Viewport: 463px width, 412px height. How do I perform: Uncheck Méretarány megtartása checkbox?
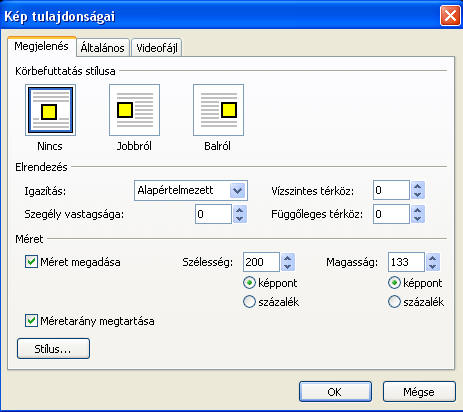(x=31, y=321)
